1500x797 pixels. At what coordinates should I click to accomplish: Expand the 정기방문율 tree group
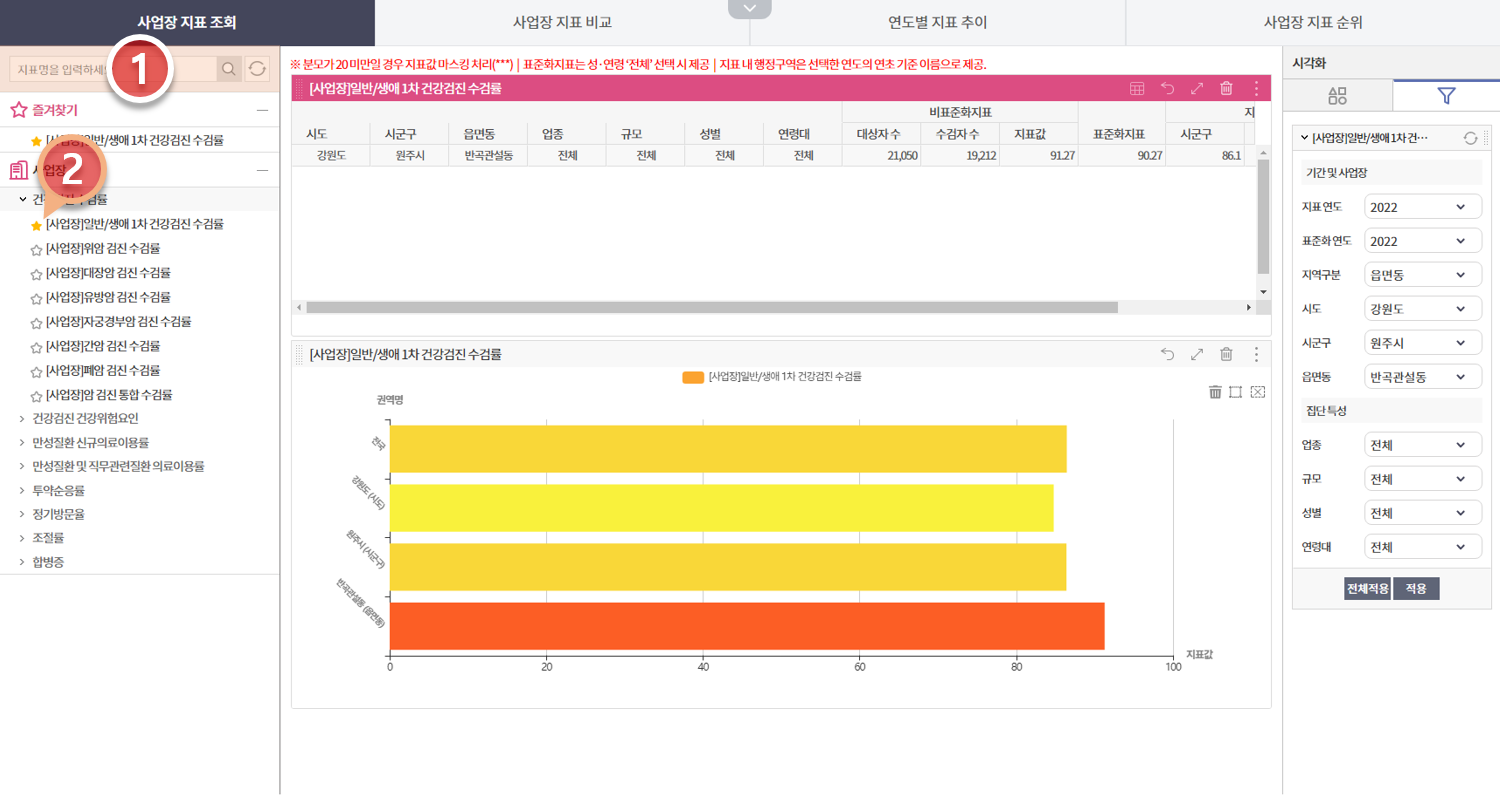point(22,514)
